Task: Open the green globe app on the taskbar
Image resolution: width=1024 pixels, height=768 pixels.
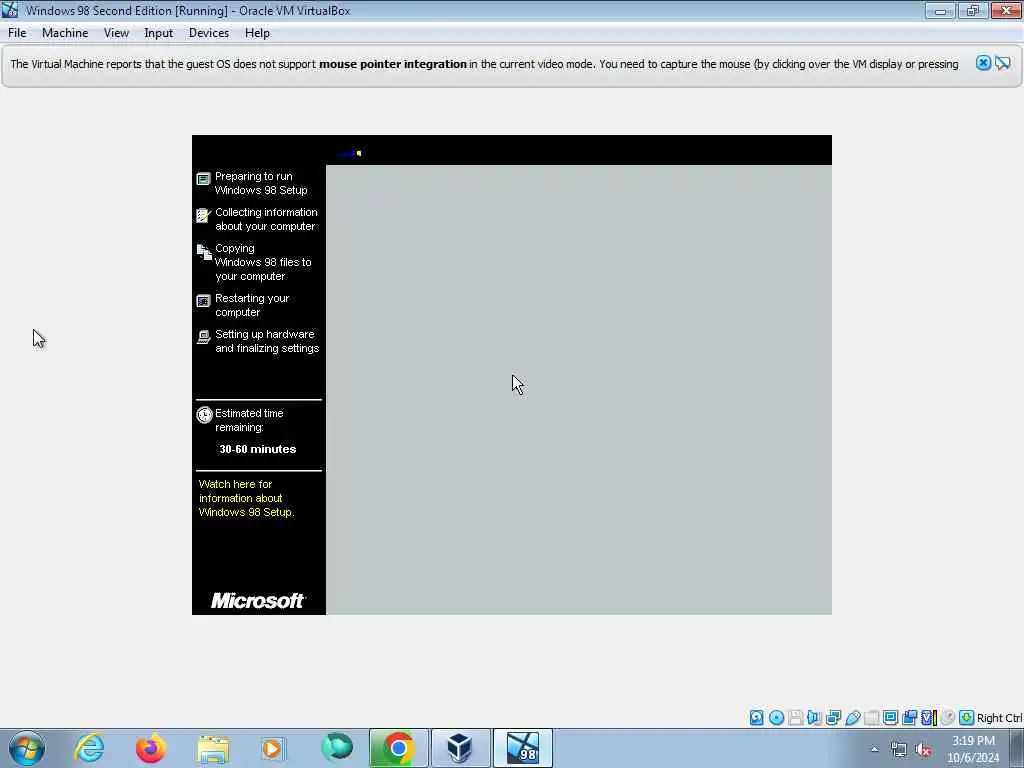Action: [x=337, y=748]
